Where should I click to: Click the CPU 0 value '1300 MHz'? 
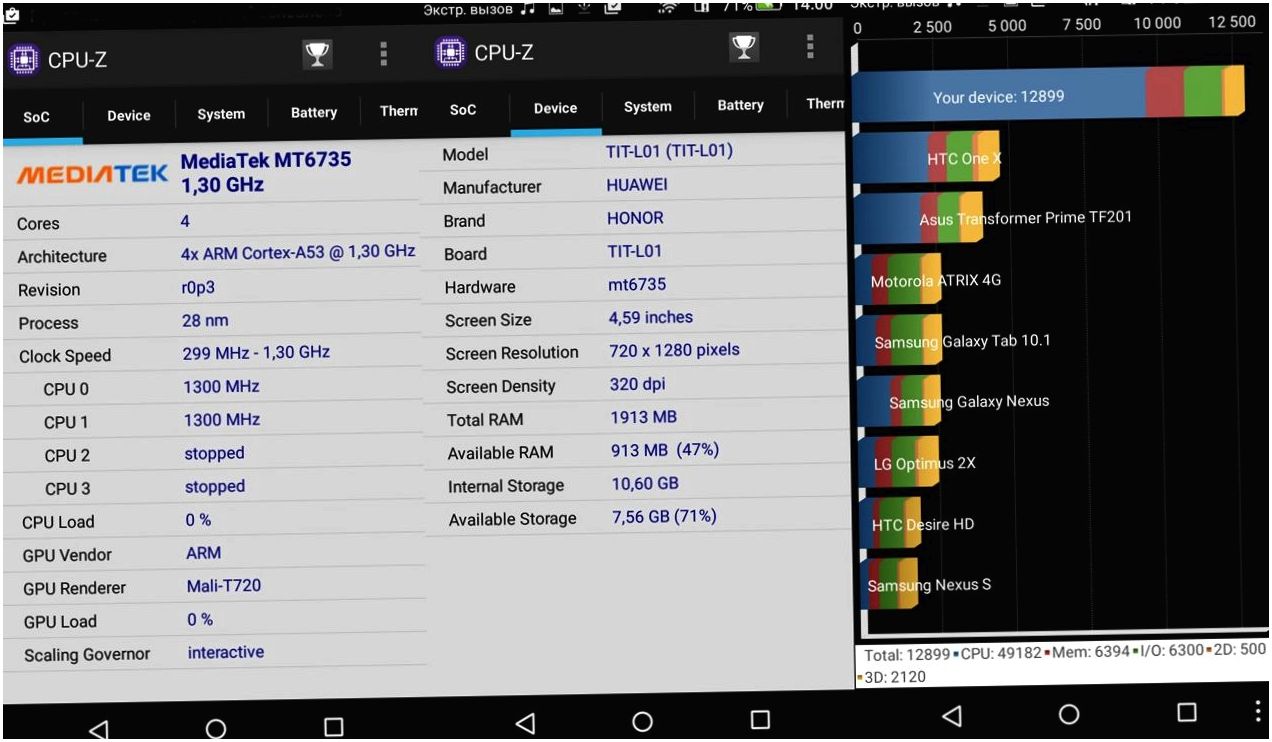click(x=221, y=387)
